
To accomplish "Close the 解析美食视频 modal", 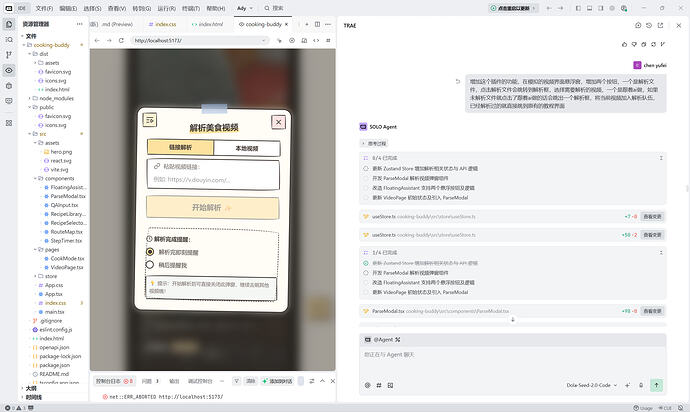I will (x=278, y=122).
